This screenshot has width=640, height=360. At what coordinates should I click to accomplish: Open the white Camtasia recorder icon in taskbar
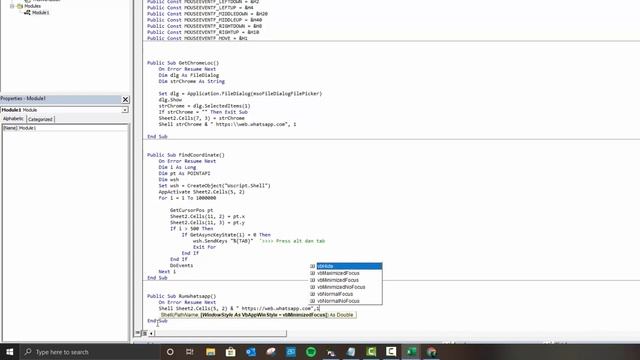pos(391,352)
